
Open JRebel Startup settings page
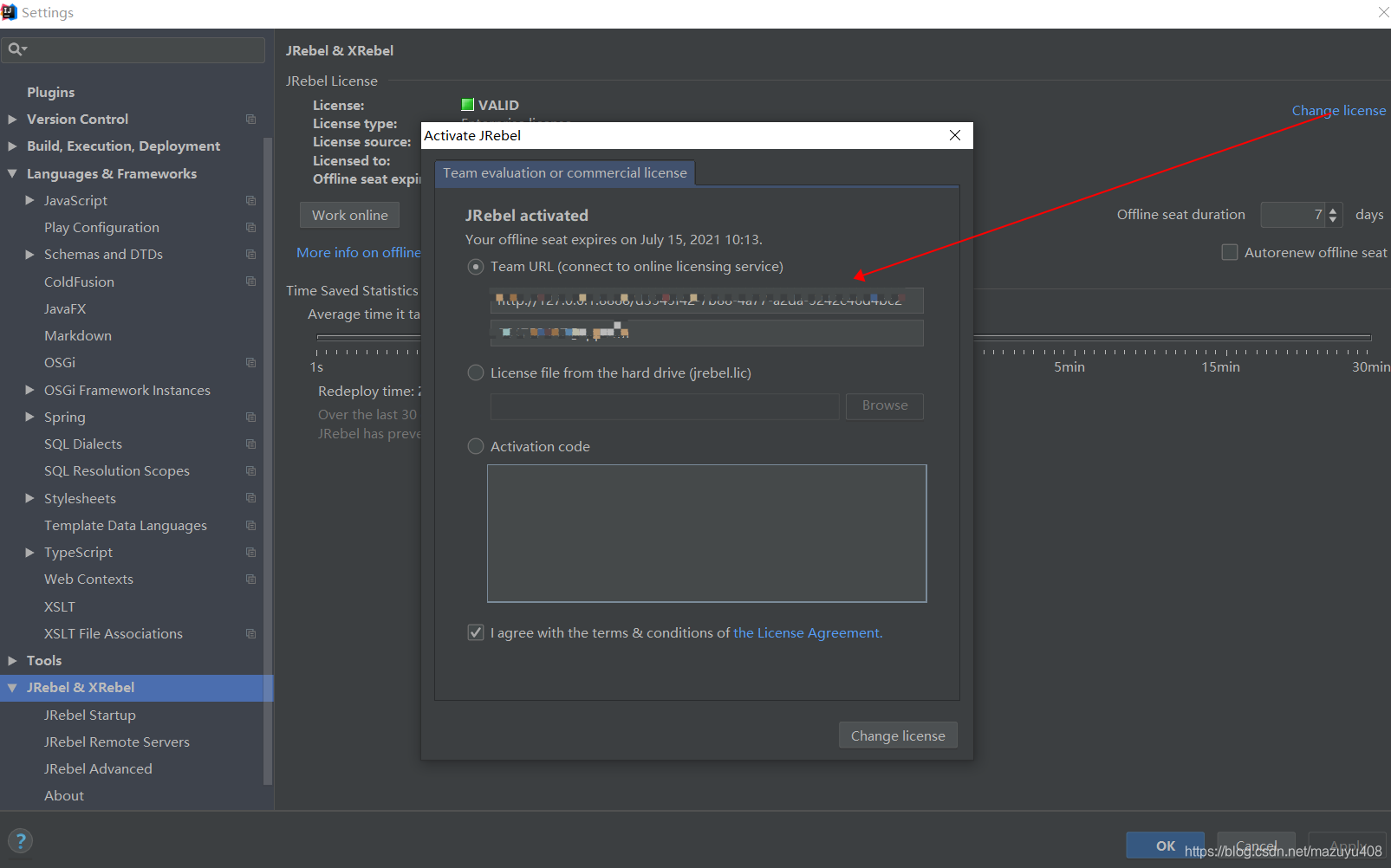[x=90, y=715]
